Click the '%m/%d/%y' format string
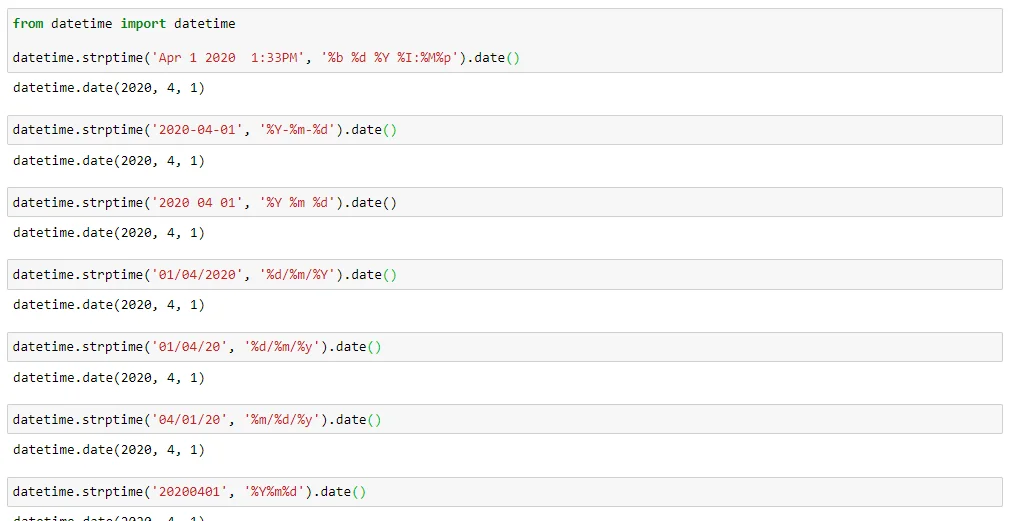The height and width of the screenshot is (521, 1012). tap(285, 419)
